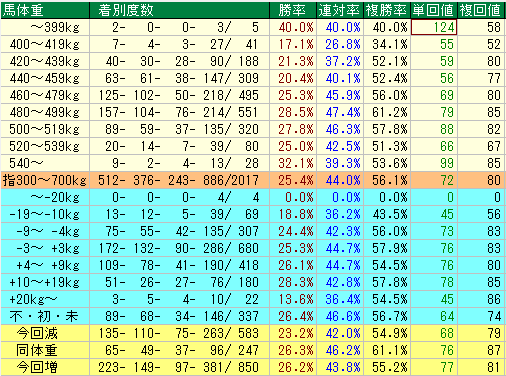Click the 88 単回値 cell
The image size is (506, 376).
(434, 129)
